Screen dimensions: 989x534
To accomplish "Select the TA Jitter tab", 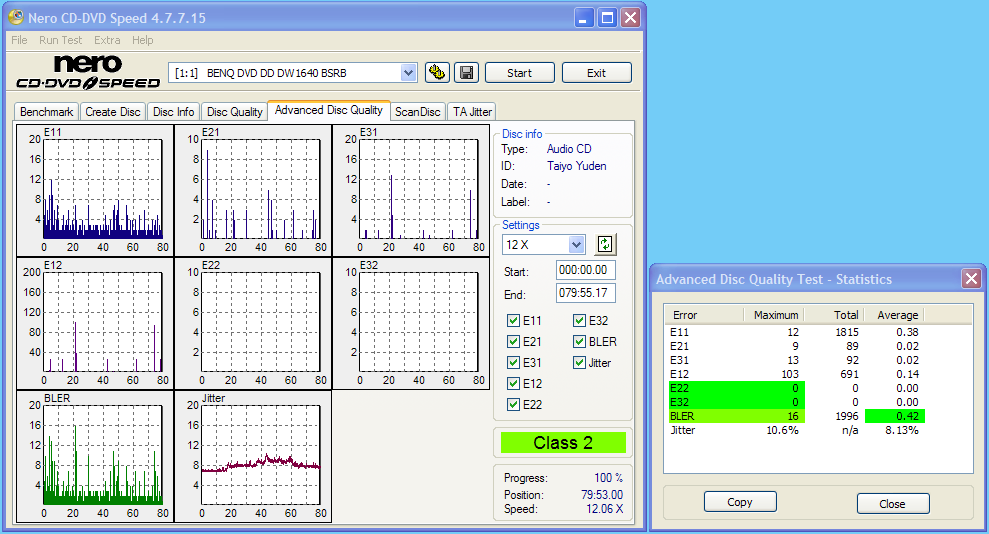I will [x=471, y=112].
